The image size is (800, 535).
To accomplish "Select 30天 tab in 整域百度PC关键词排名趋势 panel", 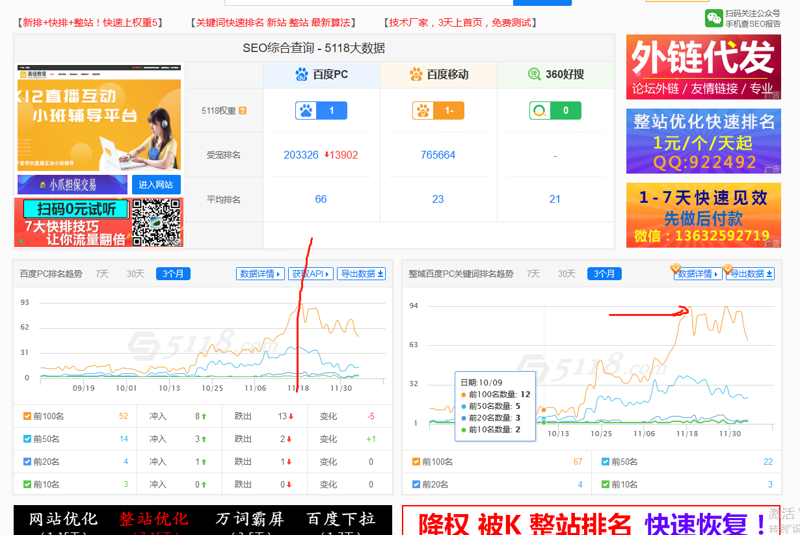I will coord(566,274).
